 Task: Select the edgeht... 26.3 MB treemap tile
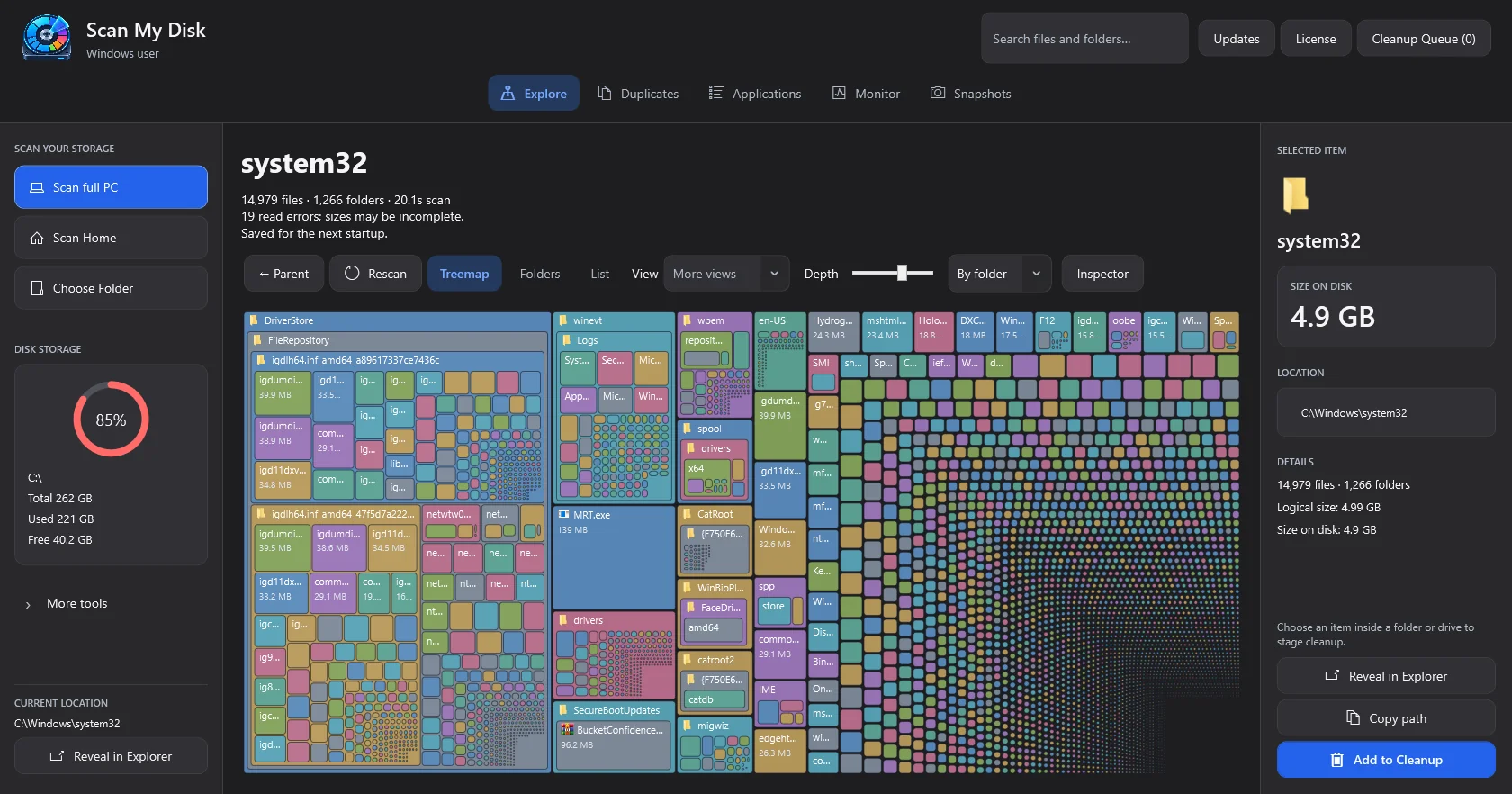pos(779,751)
